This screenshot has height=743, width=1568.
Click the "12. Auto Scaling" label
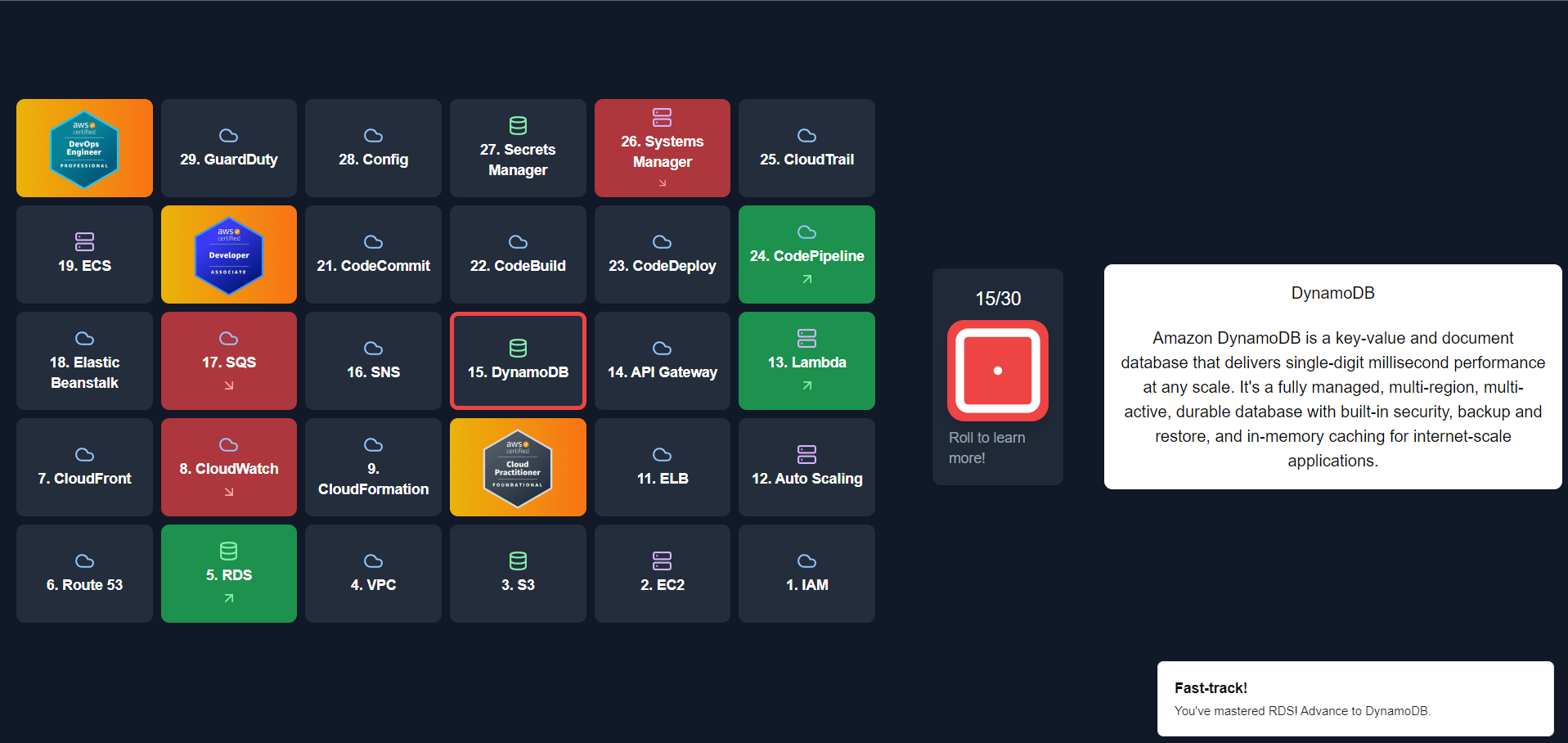point(807,479)
